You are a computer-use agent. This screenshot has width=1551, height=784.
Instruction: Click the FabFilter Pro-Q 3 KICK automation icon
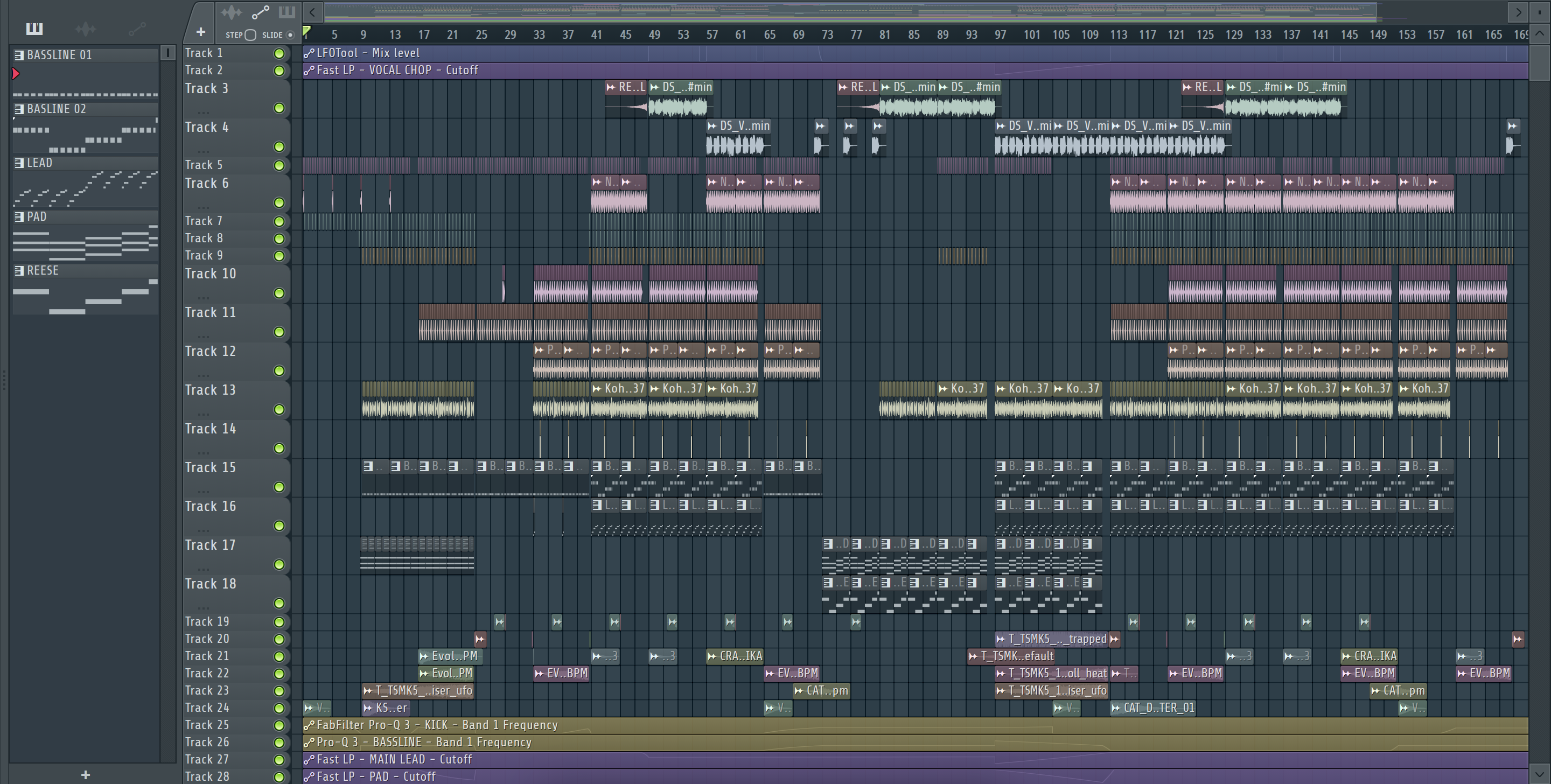pos(309,725)
